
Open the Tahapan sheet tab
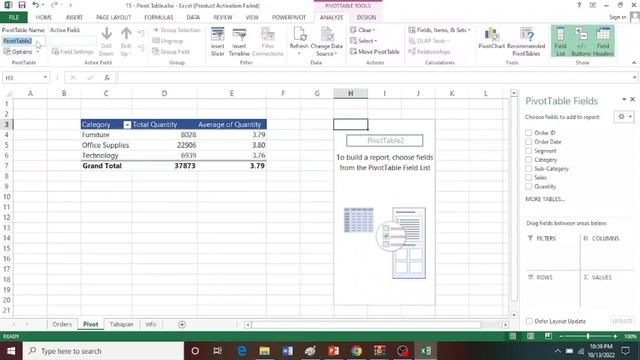pyautogui.click(x=121, y=324)
